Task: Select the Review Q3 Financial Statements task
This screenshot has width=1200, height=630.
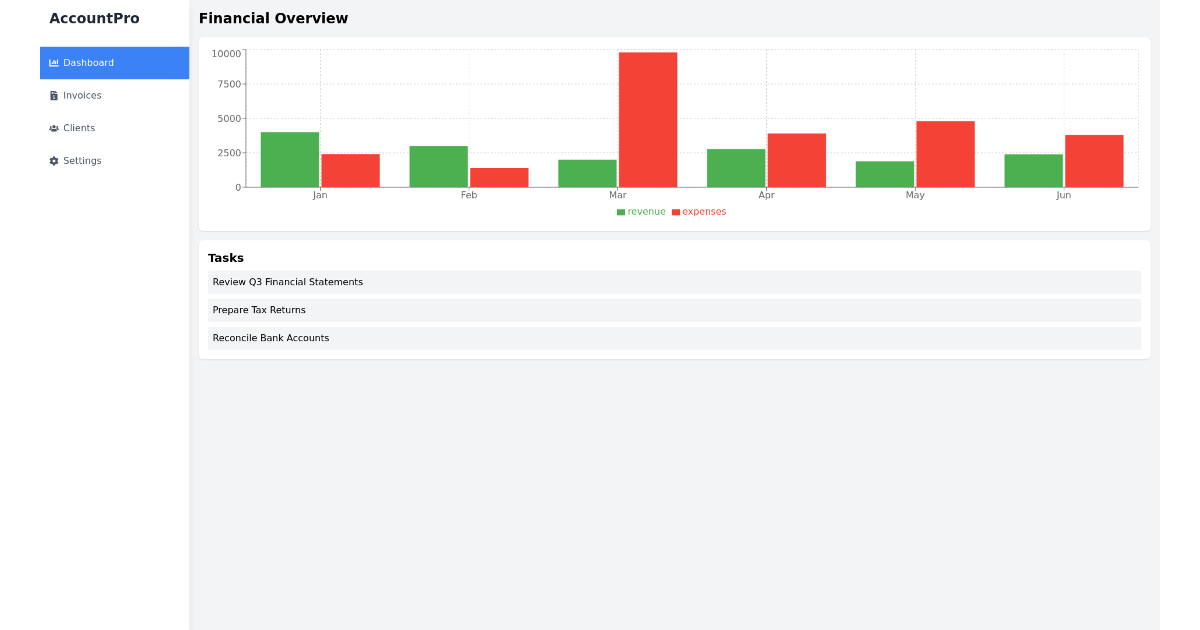Action: point(287,282)
